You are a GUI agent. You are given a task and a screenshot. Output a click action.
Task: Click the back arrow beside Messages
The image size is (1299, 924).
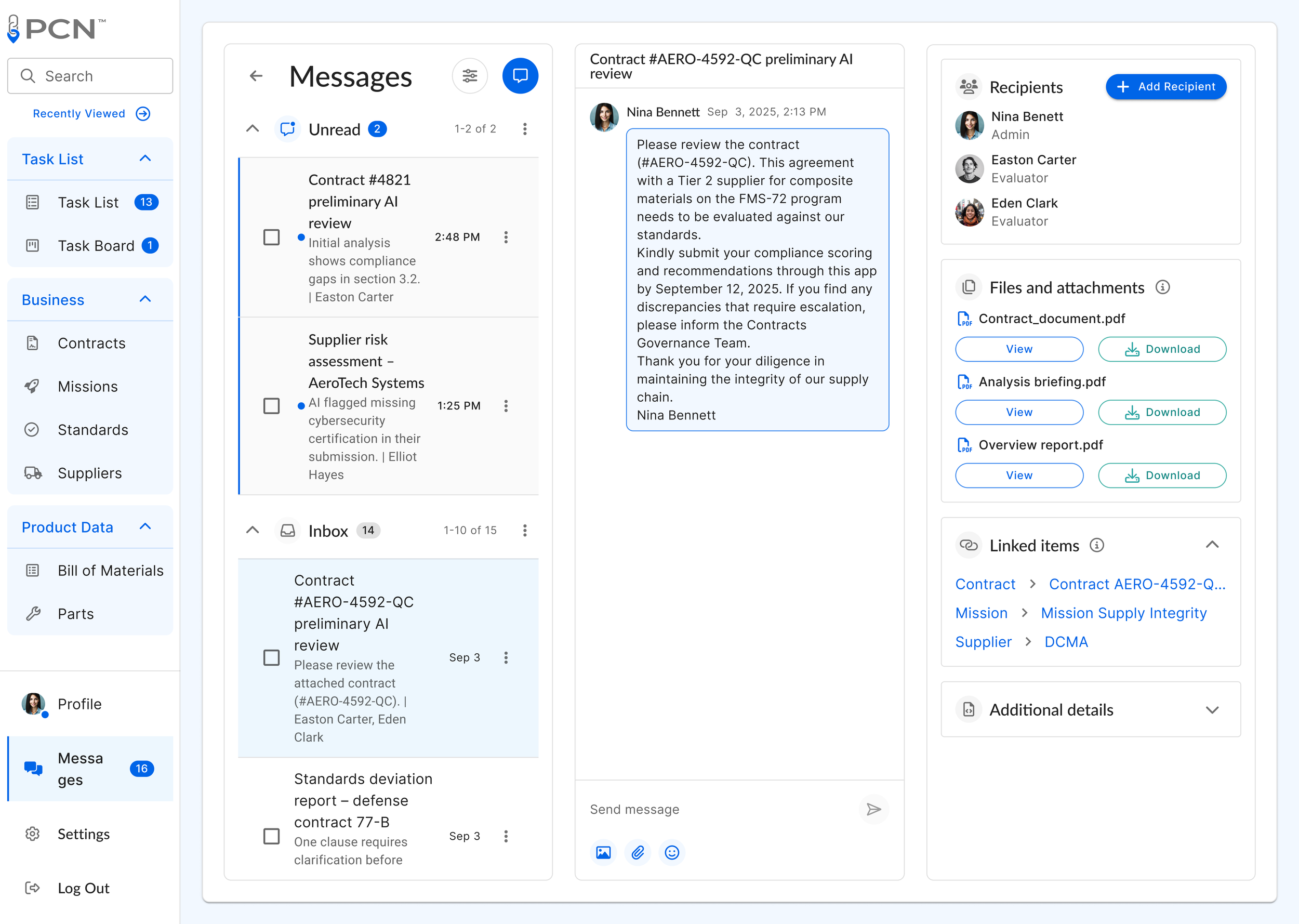(x=256, y=76)
